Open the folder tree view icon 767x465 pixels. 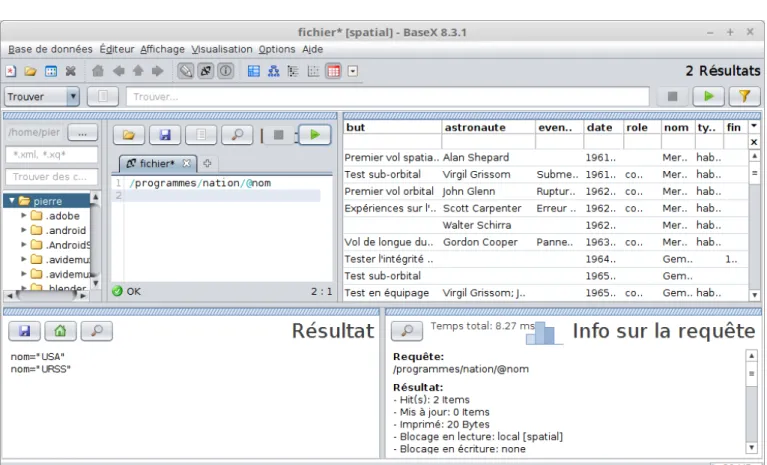(x=293, y=71)
